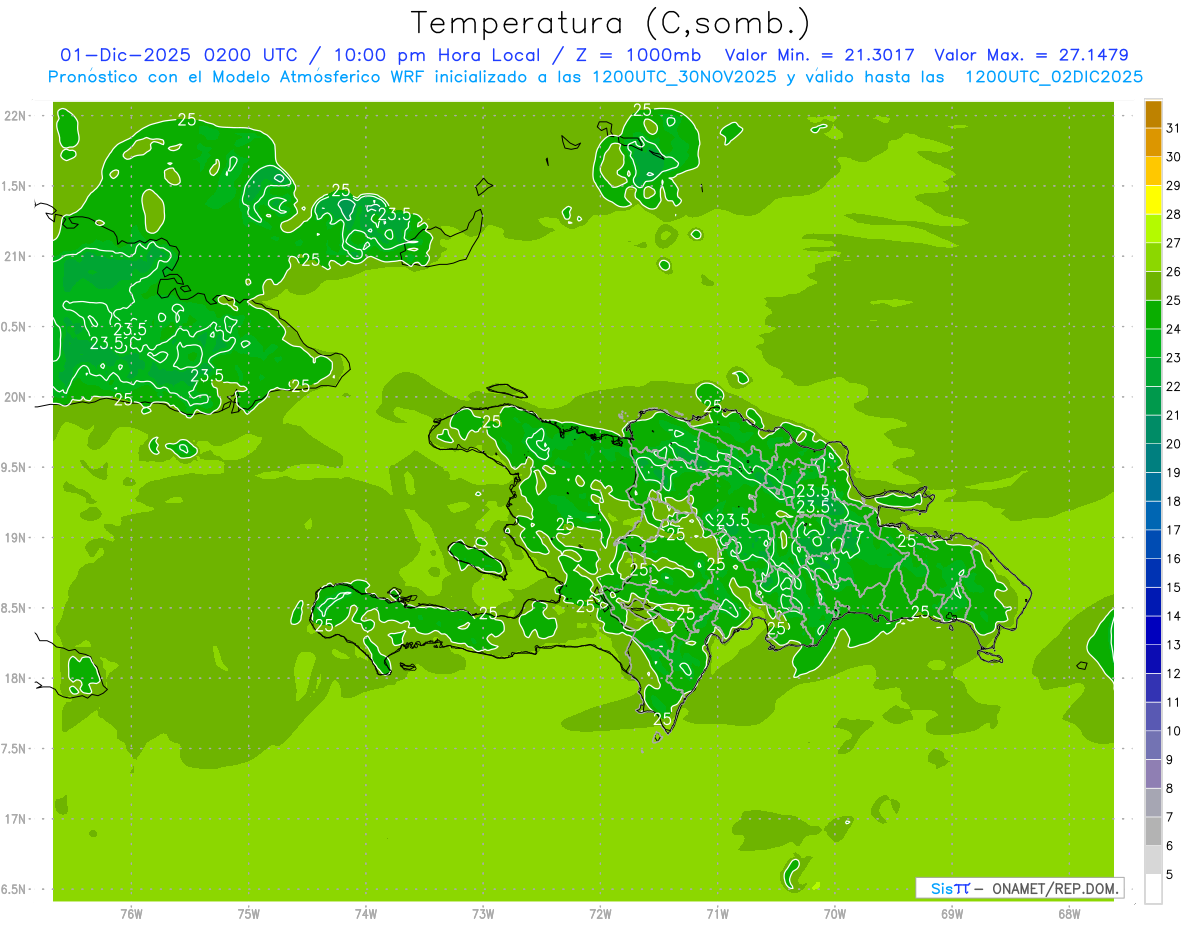Viewport: 1200px width, 927px height.
Task: Click the '70W' longitude axis label
Action: coord(834,914)
